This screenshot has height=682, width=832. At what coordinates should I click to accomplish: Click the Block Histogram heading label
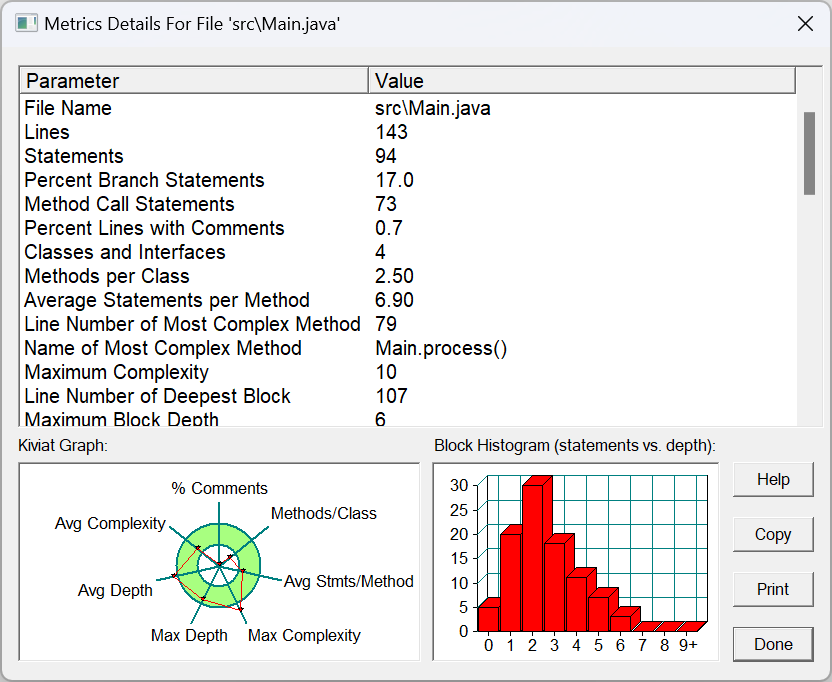(x=575, y=445)
